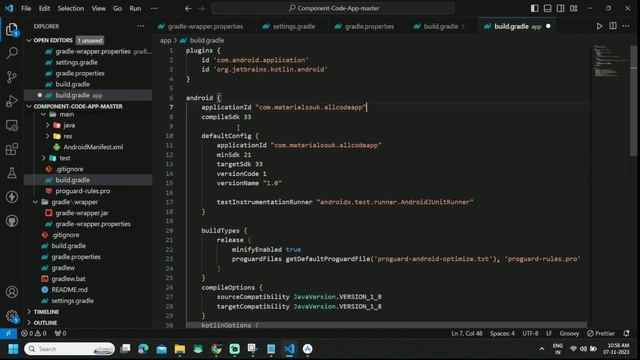
Task: Open README.md in the explorer
Action: pos(69,290)
